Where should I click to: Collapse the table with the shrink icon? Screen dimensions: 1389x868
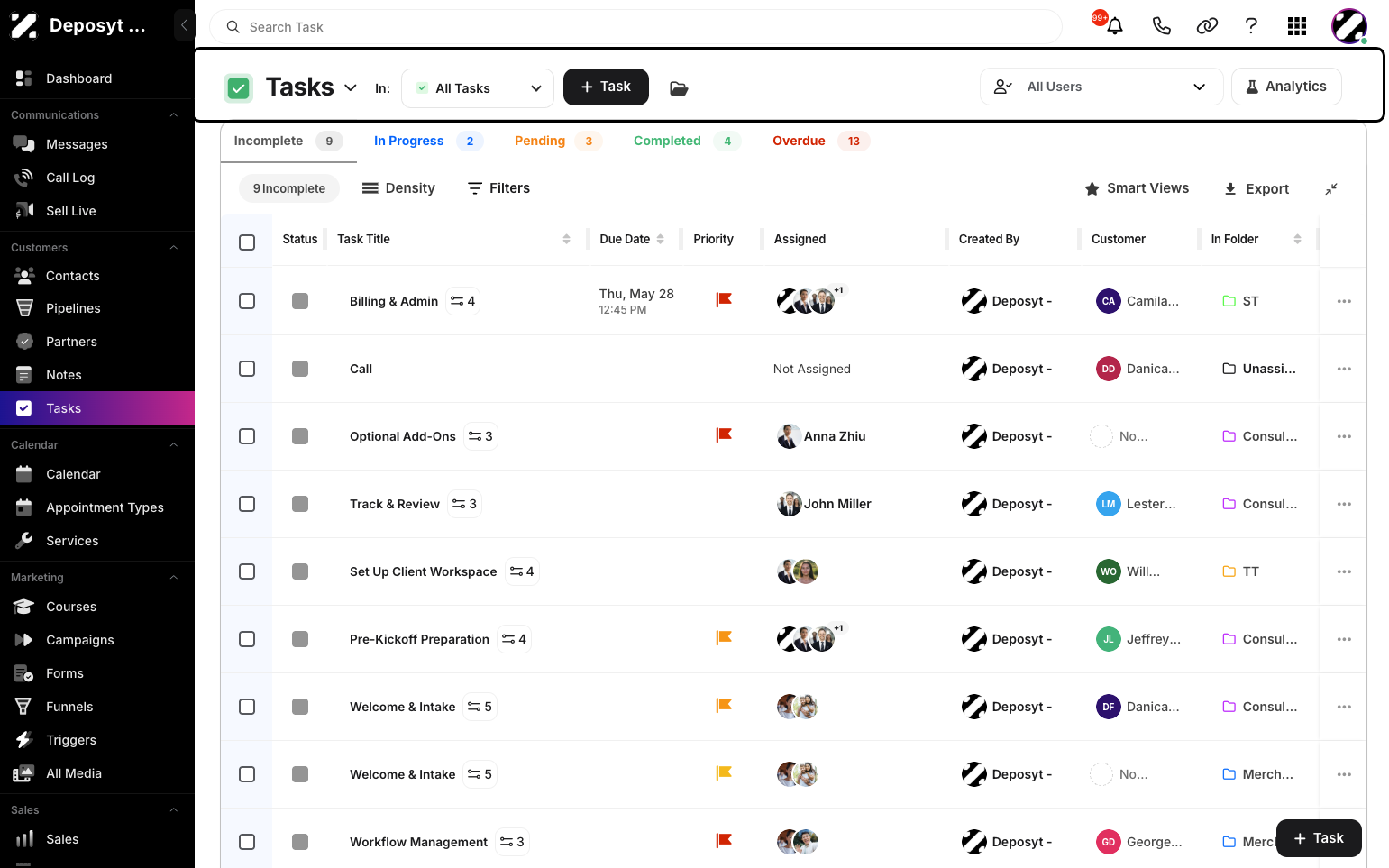(x=1331, y=188)
